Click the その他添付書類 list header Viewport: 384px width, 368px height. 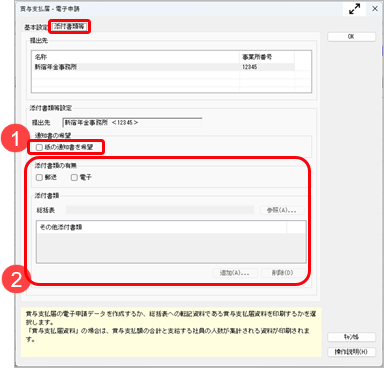[161, 227]
